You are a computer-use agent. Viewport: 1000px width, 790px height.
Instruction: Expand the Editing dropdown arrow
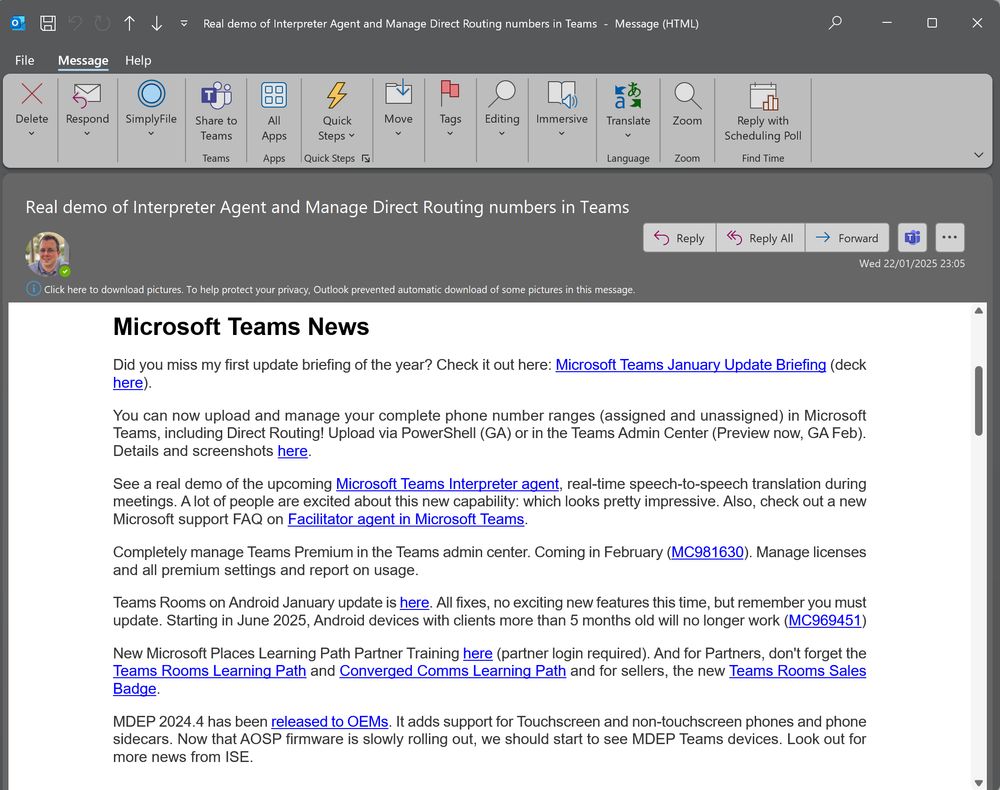(x=502, y=134)
